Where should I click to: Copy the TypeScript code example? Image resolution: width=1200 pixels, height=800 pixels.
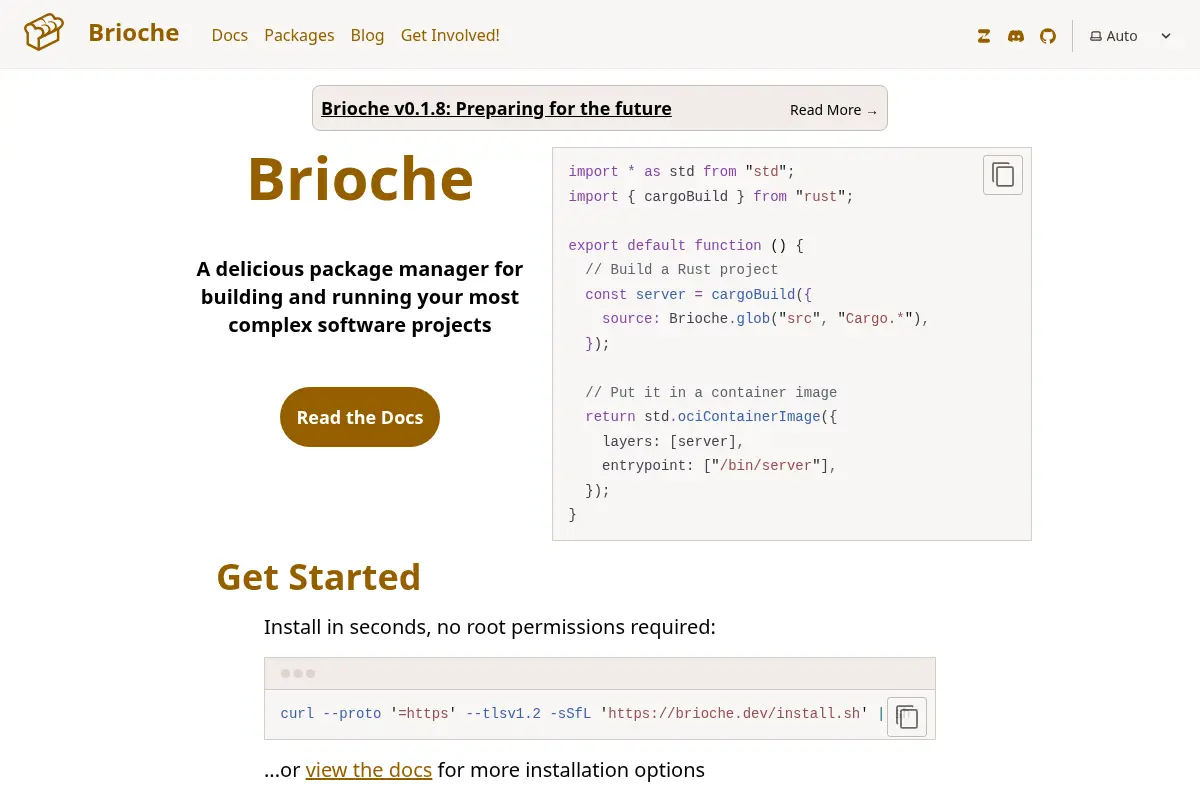pos(1003,175)
